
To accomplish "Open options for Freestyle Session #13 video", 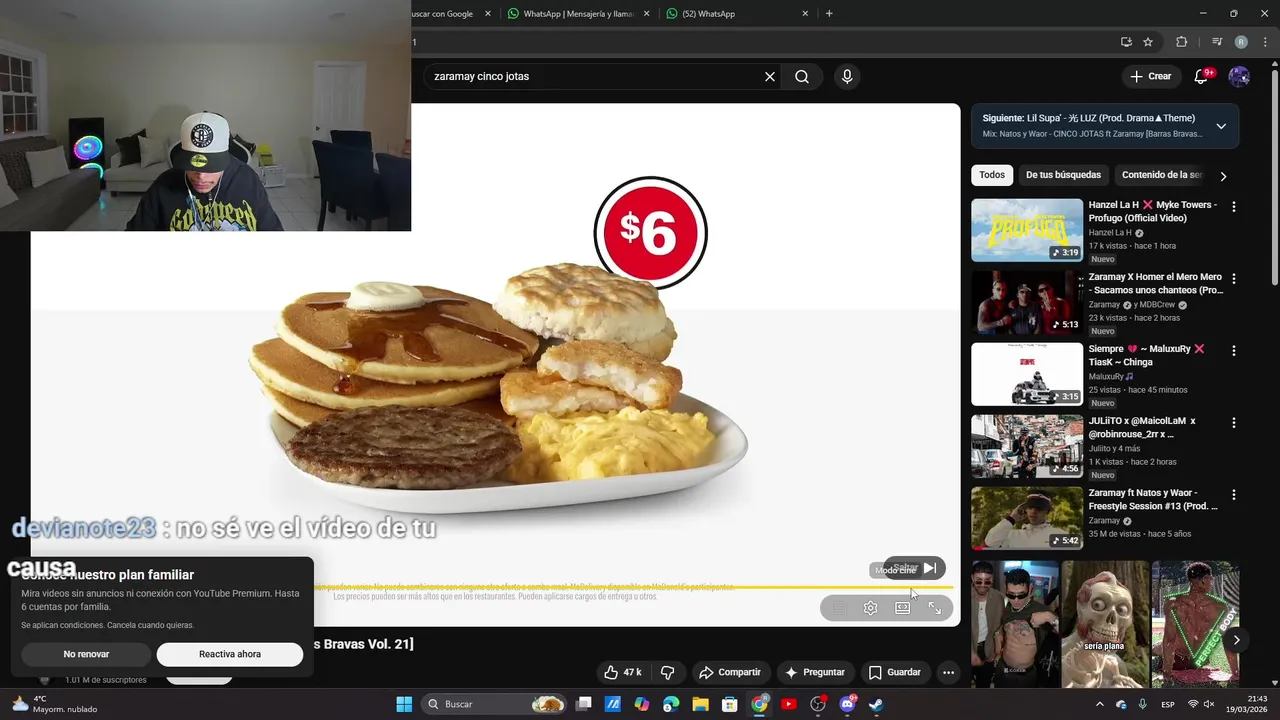I will [x=1233, y=495].
